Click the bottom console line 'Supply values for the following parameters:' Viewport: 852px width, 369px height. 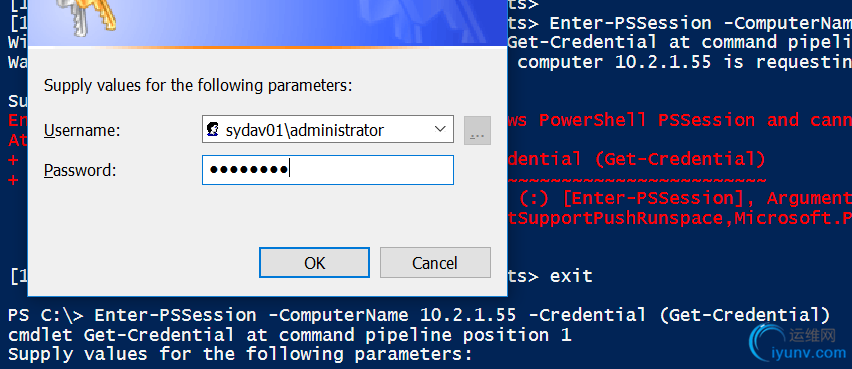pyautogui.click(x=241, y=354)
